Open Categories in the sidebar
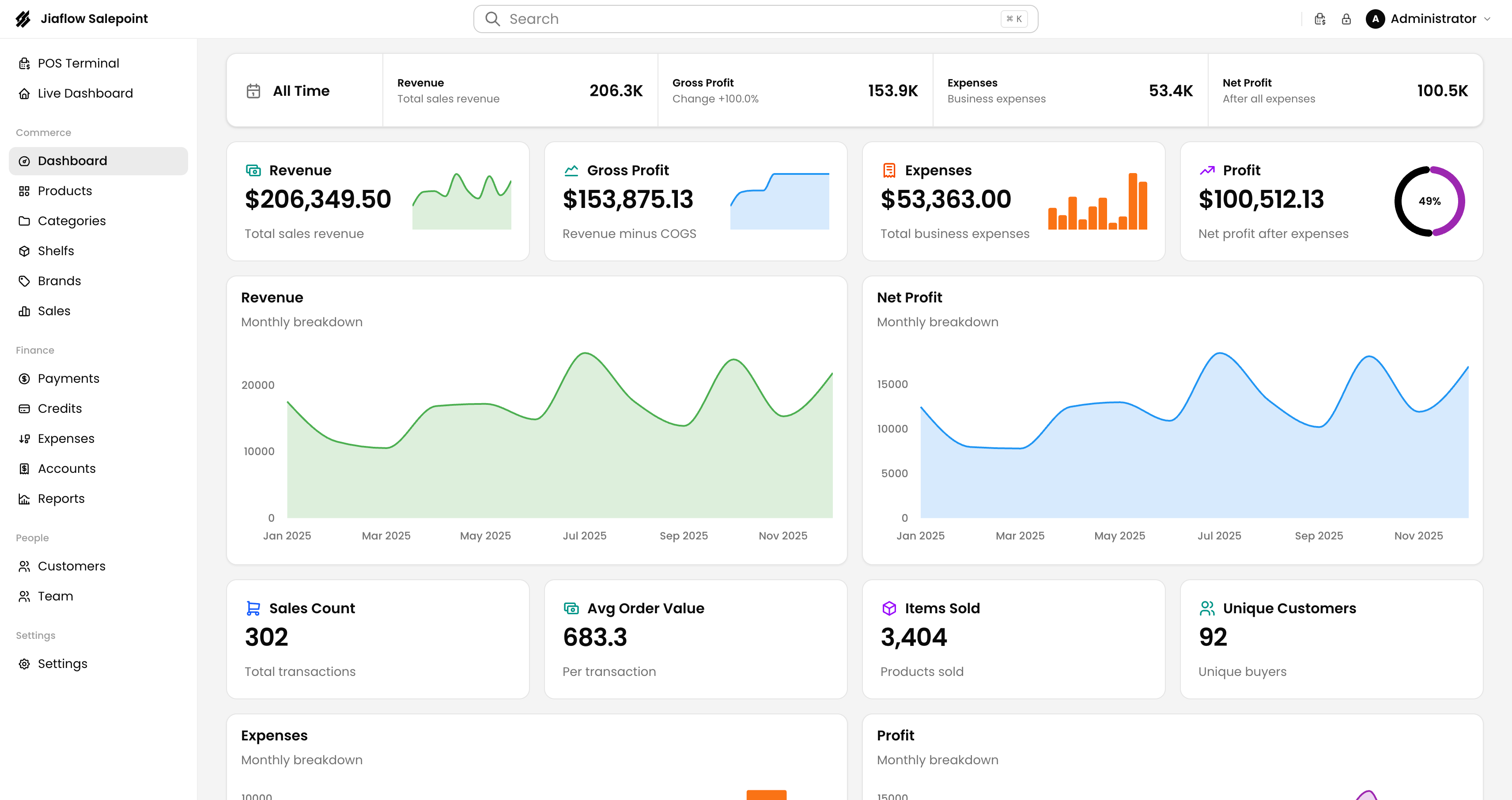1512x800 pixels. 98,221
